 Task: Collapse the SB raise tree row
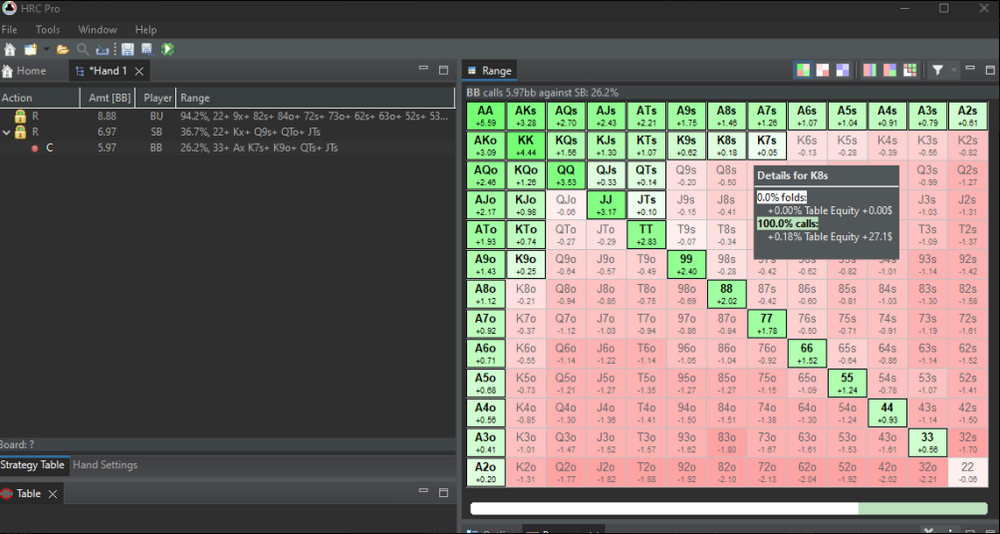click(6, 132)
